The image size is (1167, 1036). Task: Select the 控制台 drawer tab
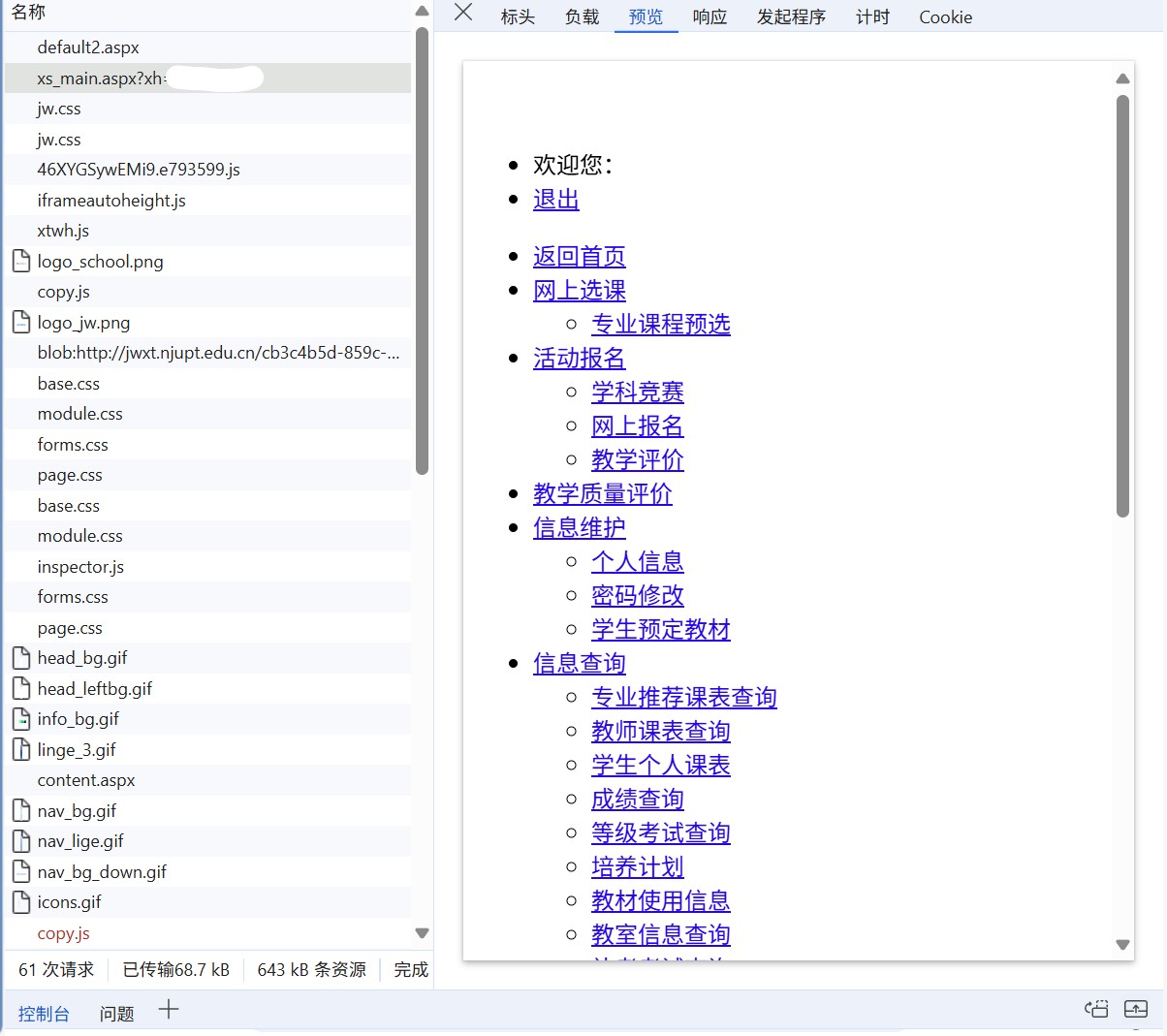point(44,1014)
